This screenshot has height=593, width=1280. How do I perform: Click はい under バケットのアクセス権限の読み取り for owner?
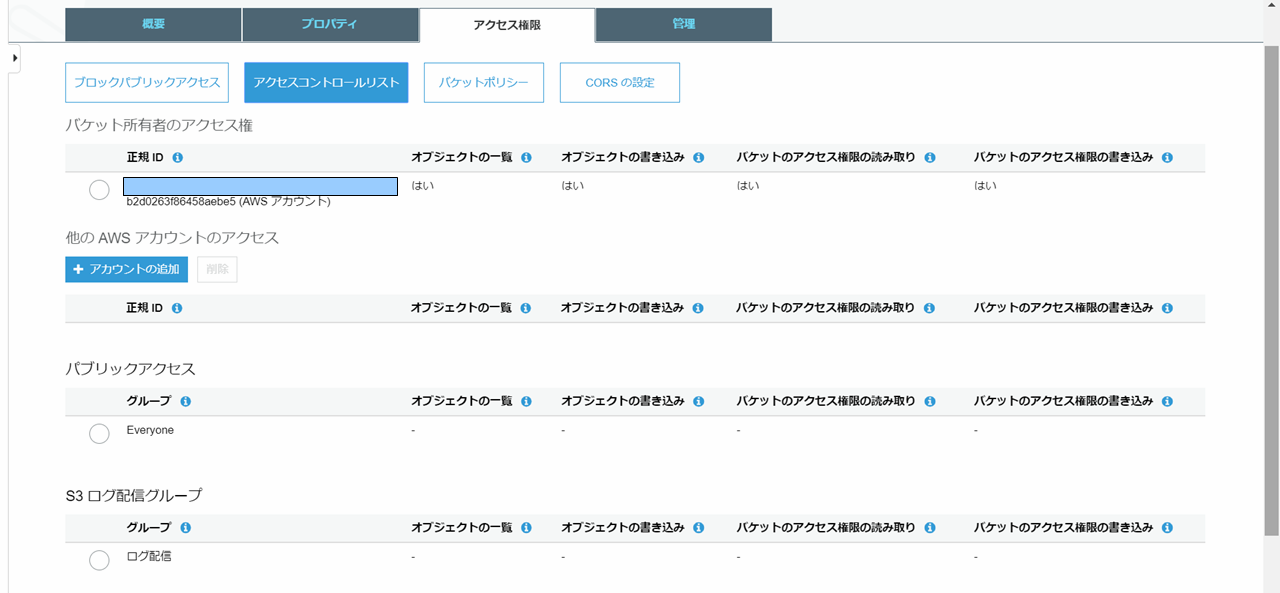748,186
